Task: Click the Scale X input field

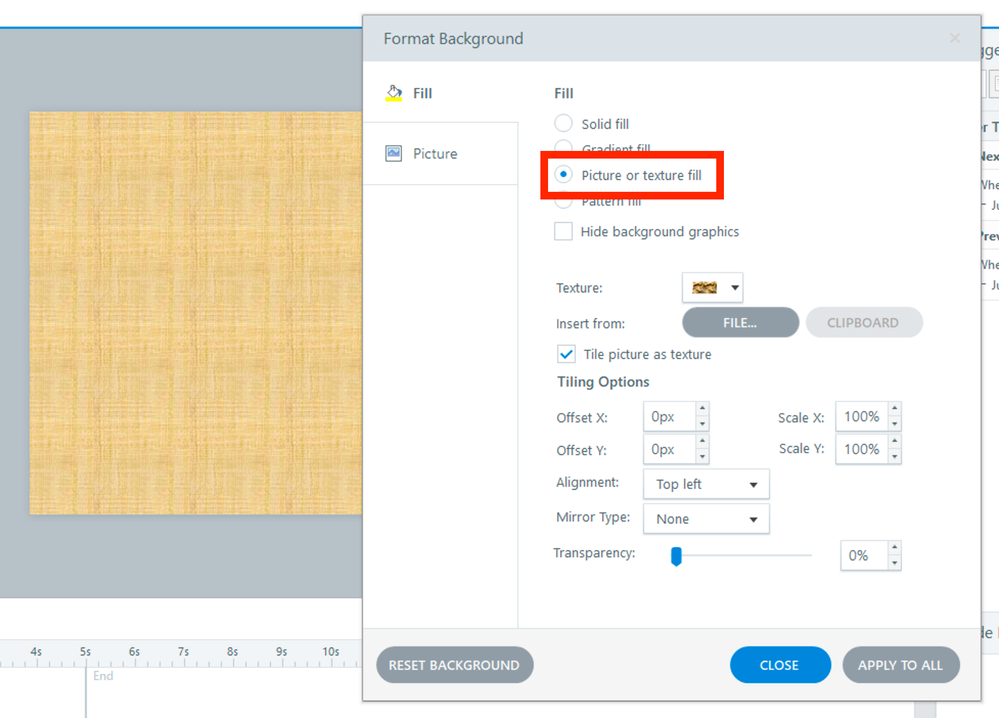Action: (x=862, y=417)
